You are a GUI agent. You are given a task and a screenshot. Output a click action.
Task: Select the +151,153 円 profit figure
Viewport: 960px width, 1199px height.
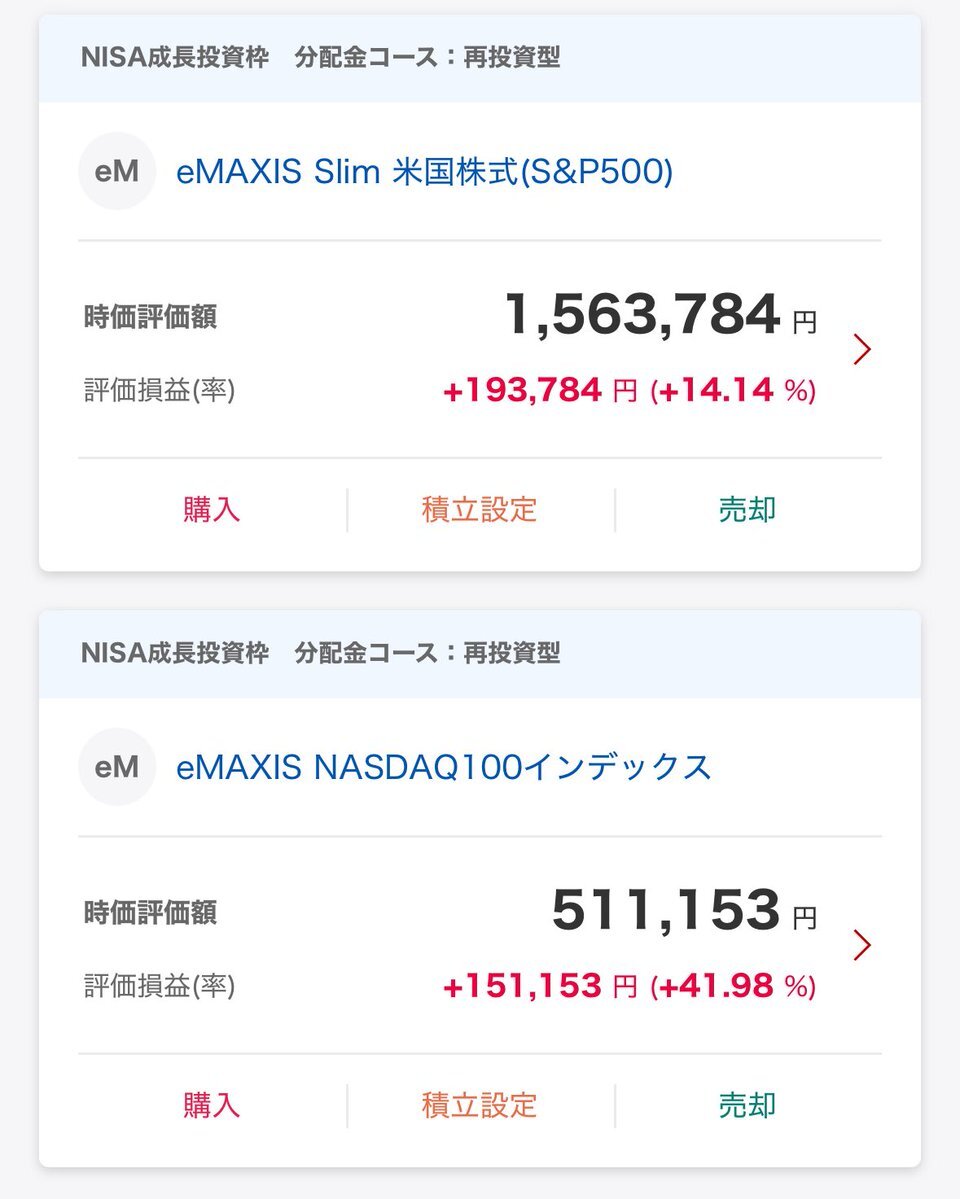tap(539, 986)
